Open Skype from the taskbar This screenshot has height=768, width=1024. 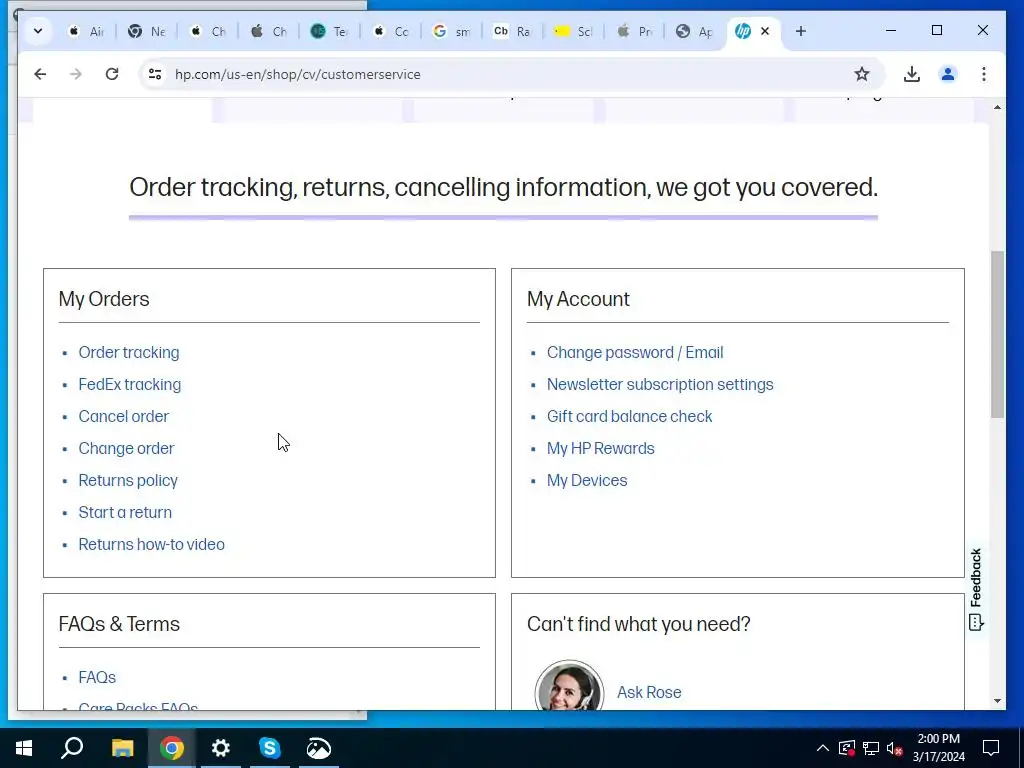(270, 748)
